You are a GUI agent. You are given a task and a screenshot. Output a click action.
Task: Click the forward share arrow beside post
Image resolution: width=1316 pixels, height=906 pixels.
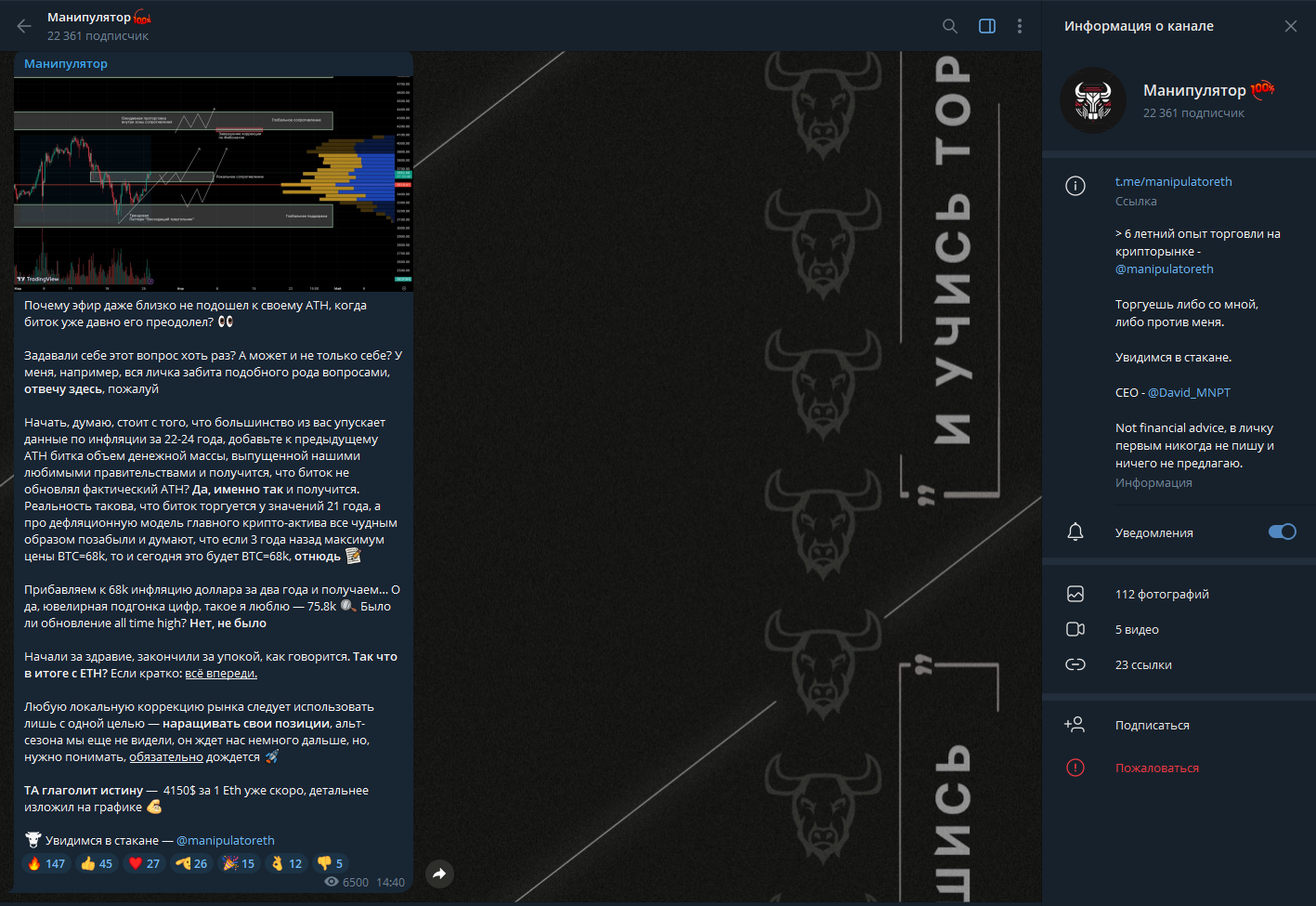pyautogui.click(x=439, y=873)
